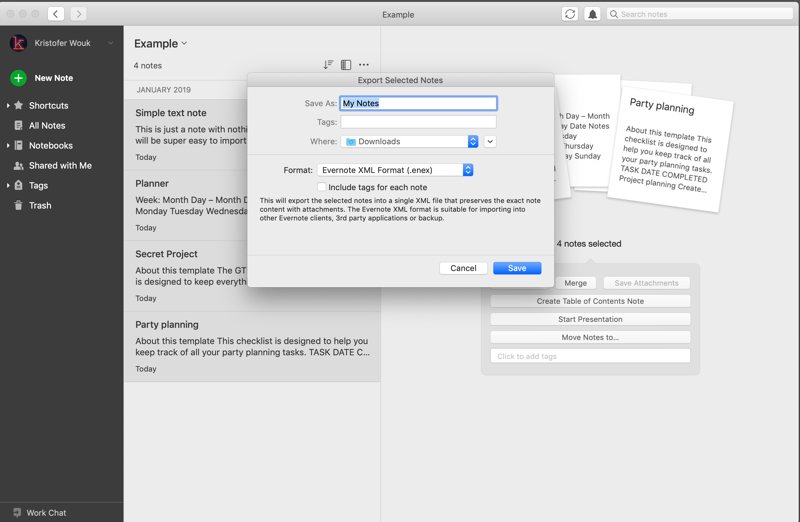Open the three-dots more actions menu
The height and width of the screenshot is (522, 800).
click(364, 65)
